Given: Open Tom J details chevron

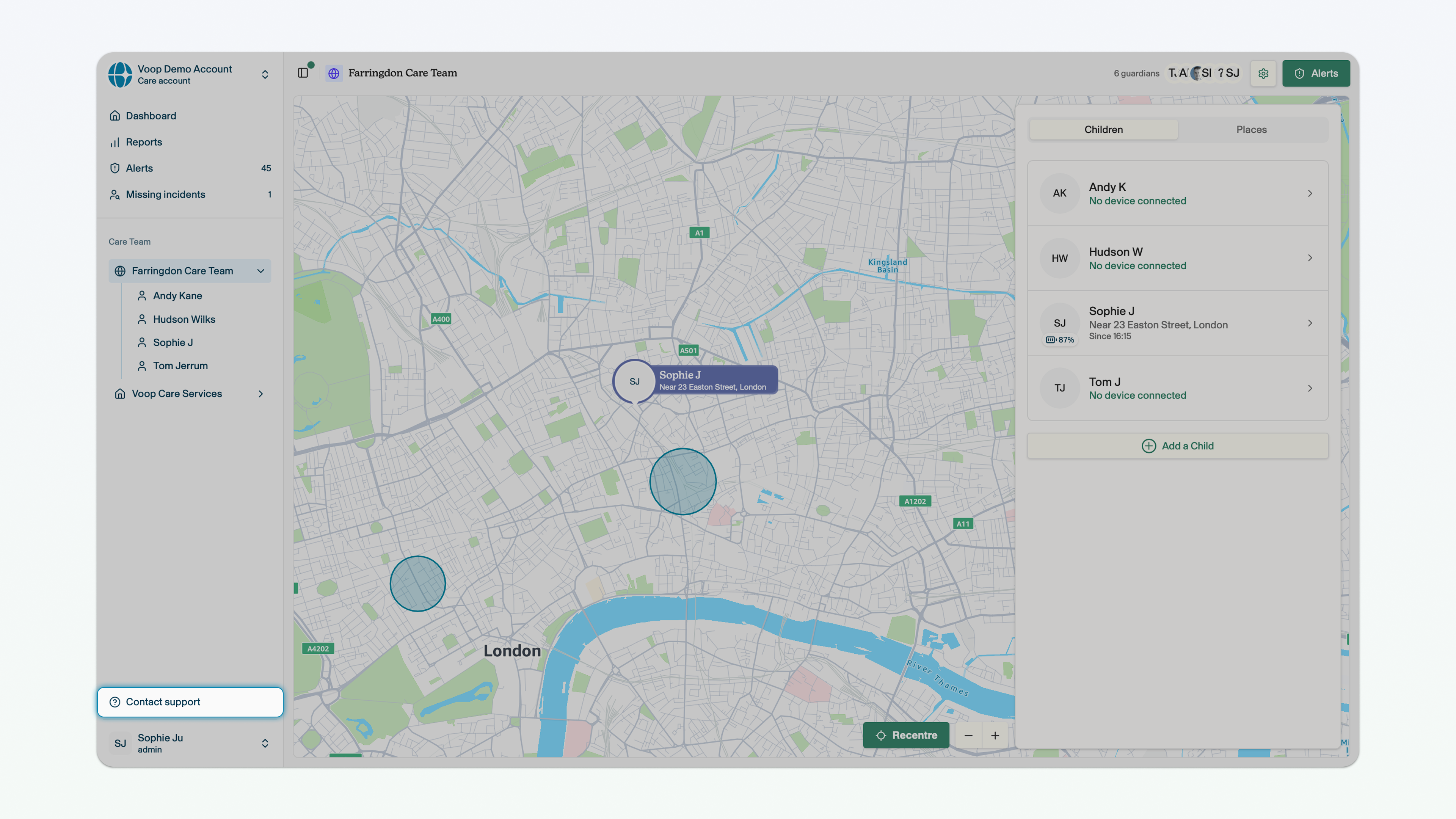Looking at the screenshot, I should coord(1310,388).
